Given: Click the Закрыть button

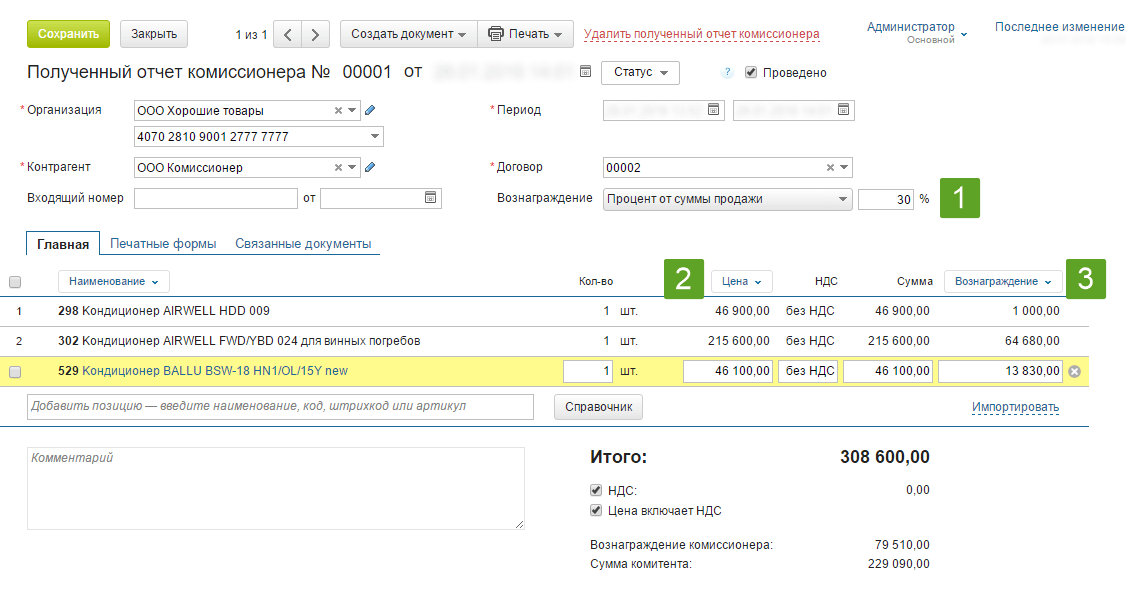Looking at the screenshot, I should (x=154, y=34).
